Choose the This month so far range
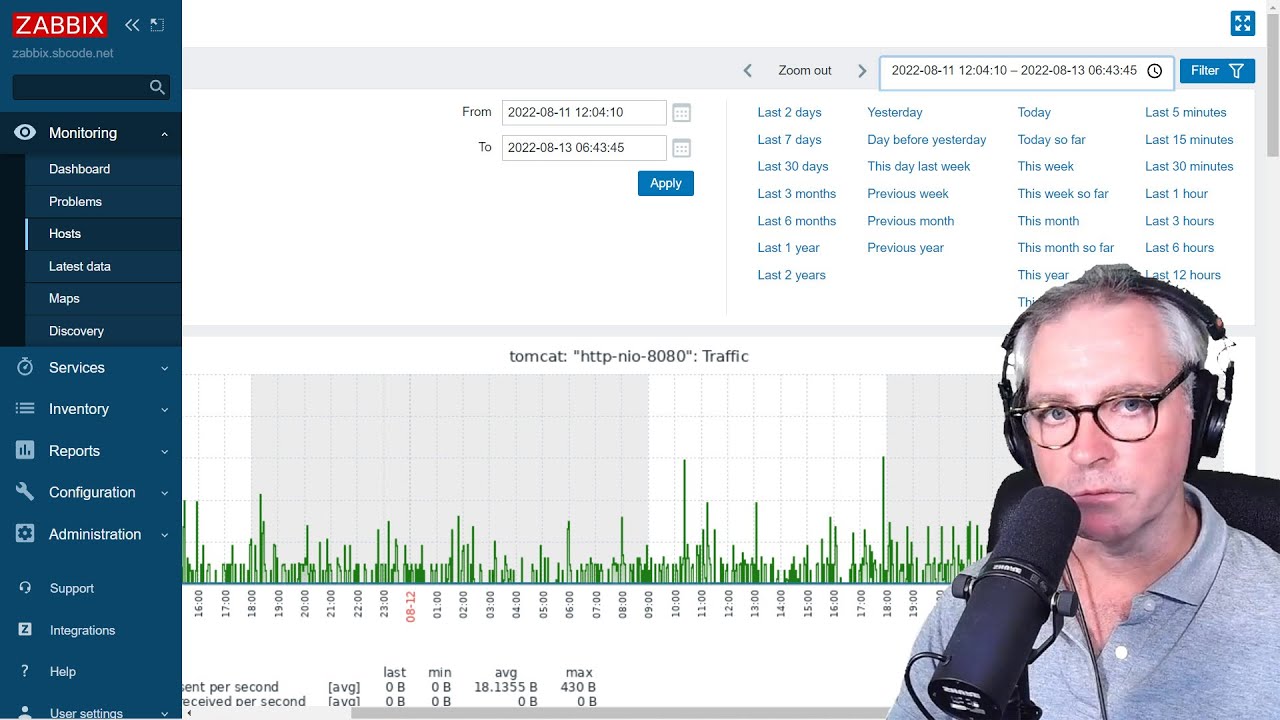The image size is (1280, 720). click(x=1066, y=247)
